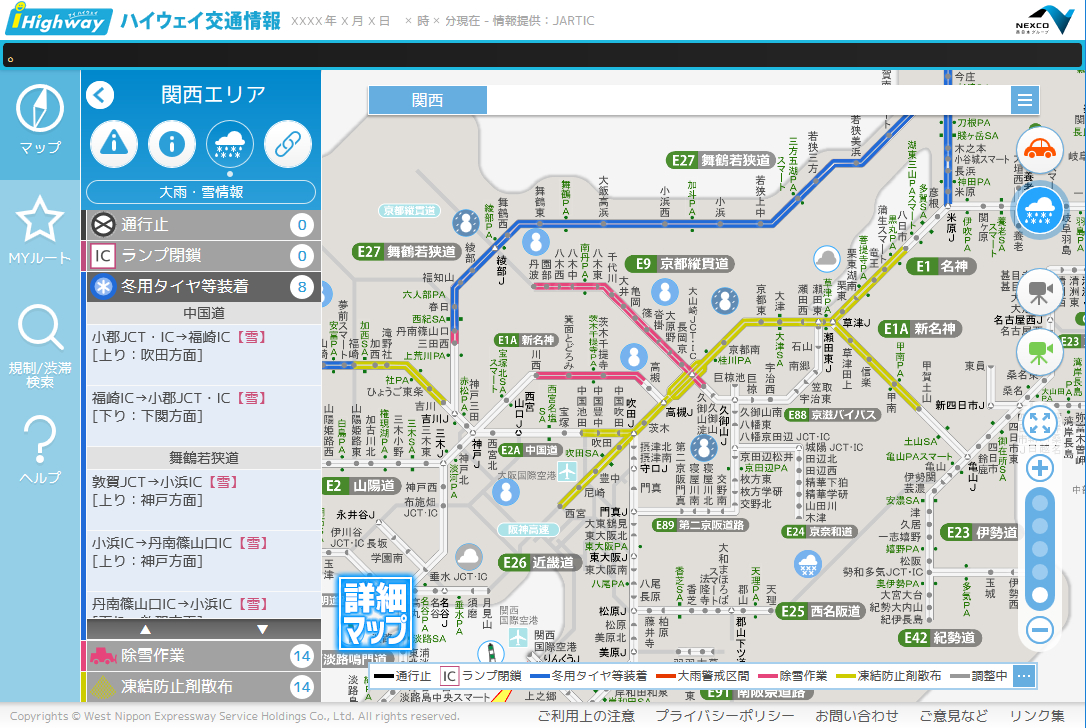The width and height of the screenshot is (1086, 728).
Task: Set zoom slider to the top level dot
Action: [1040, 503]
